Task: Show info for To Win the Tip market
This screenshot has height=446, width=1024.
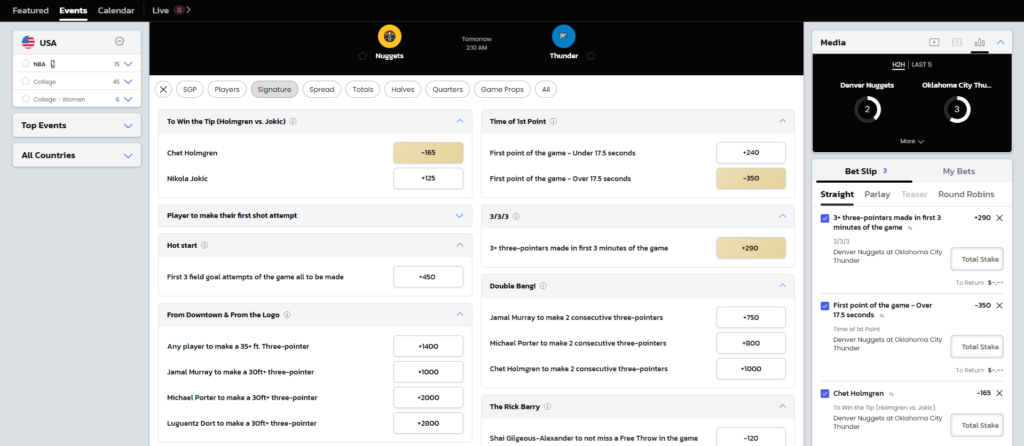Action: point(293,121)
